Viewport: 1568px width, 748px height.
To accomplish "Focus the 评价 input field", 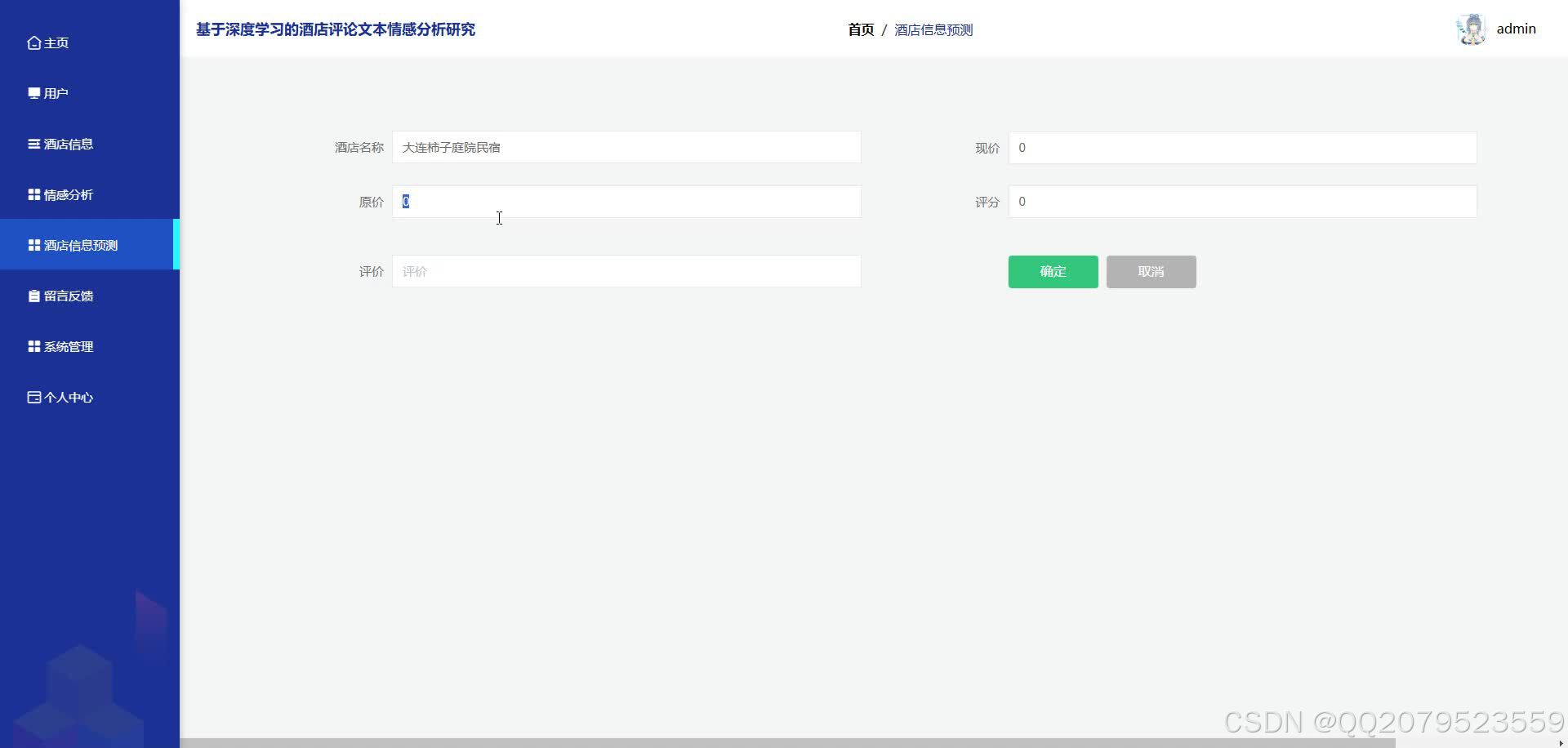I will click(626, 271).
